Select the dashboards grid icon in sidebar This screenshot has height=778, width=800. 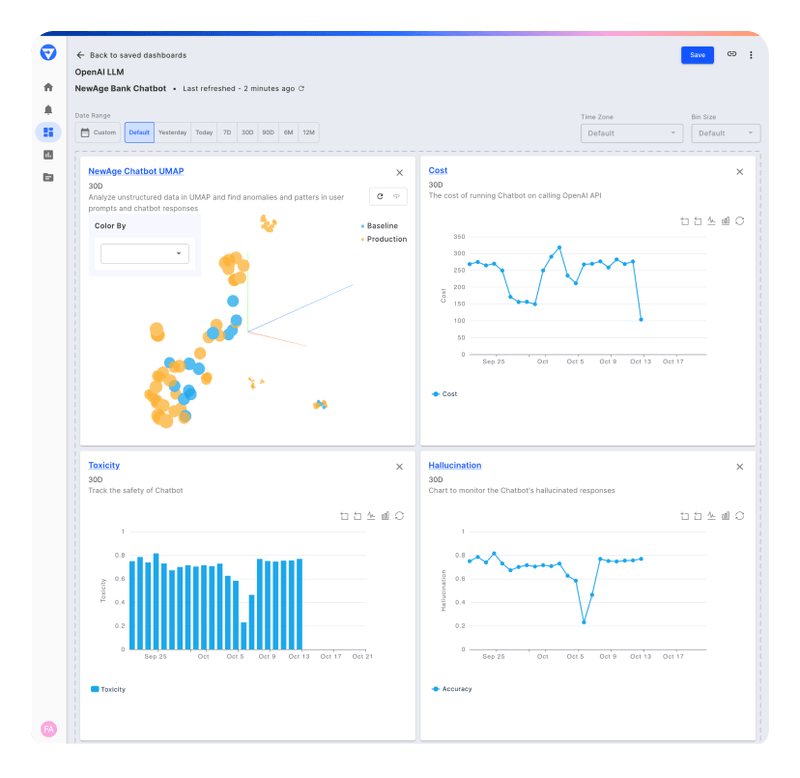[48, 132]
